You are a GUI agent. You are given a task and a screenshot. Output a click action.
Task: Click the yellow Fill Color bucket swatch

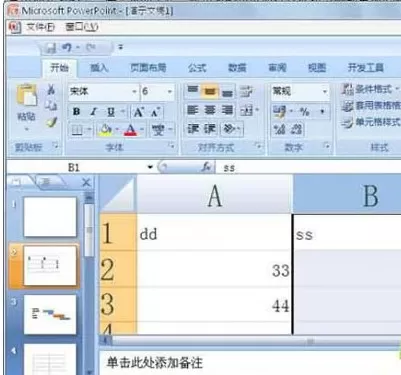coord(106,130)
